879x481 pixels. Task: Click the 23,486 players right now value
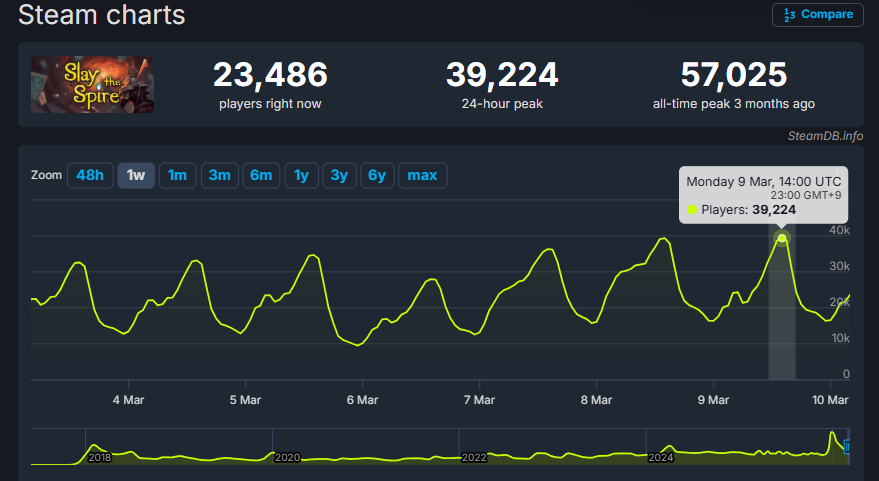270,75
